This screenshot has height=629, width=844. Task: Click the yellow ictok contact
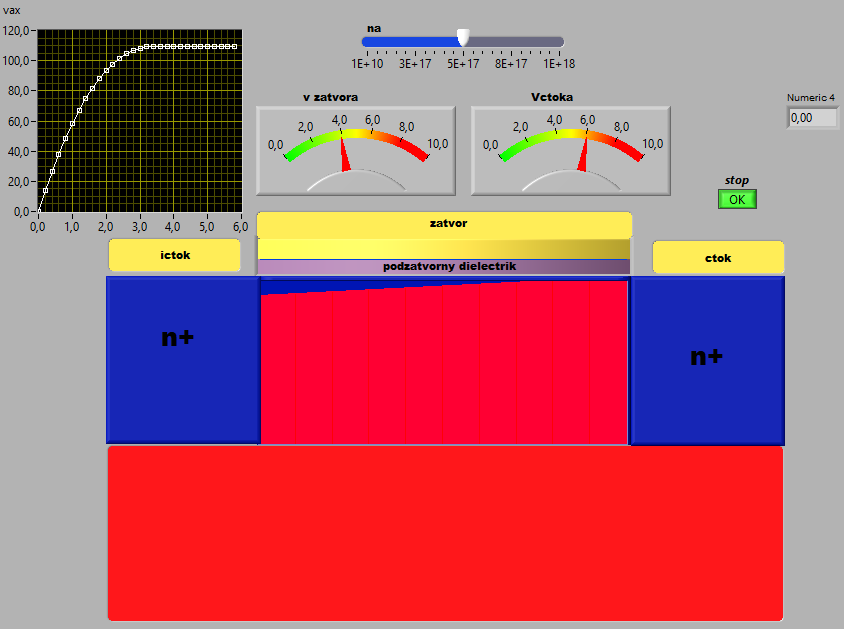[174, 255]
